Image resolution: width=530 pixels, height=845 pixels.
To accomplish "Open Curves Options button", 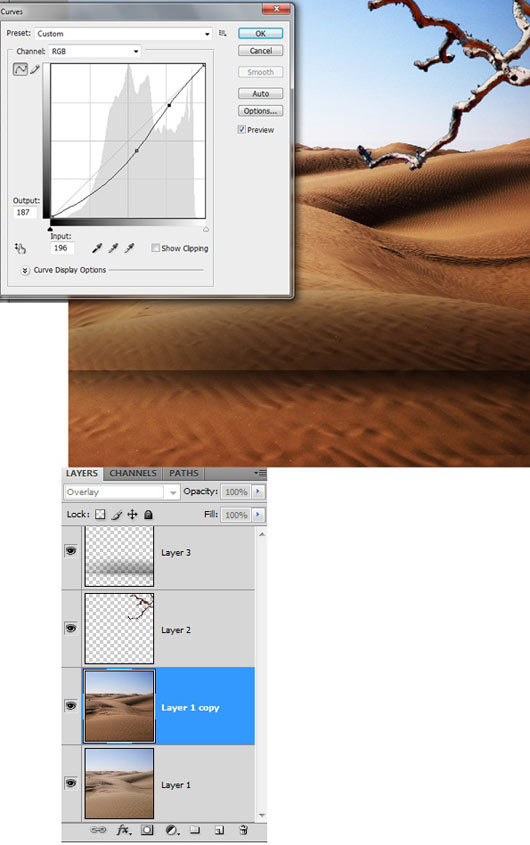I will point(260,111).
